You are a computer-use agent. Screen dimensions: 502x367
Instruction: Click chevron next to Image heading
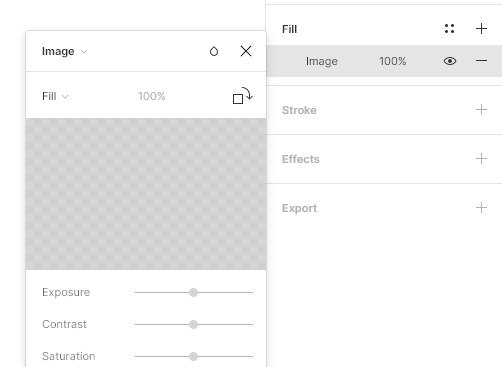[x=84, y=51]
